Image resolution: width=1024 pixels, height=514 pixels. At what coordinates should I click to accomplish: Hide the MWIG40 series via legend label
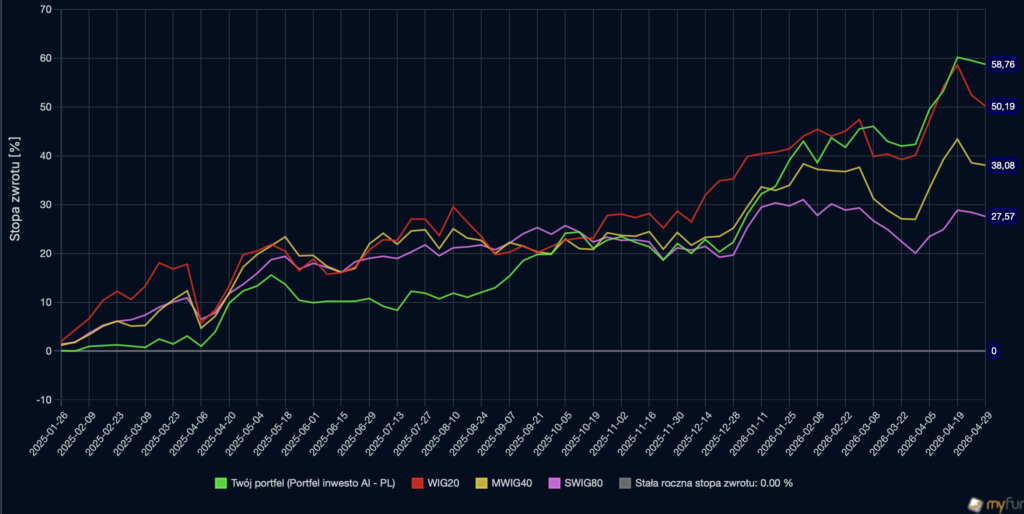(x=510, y=483)
